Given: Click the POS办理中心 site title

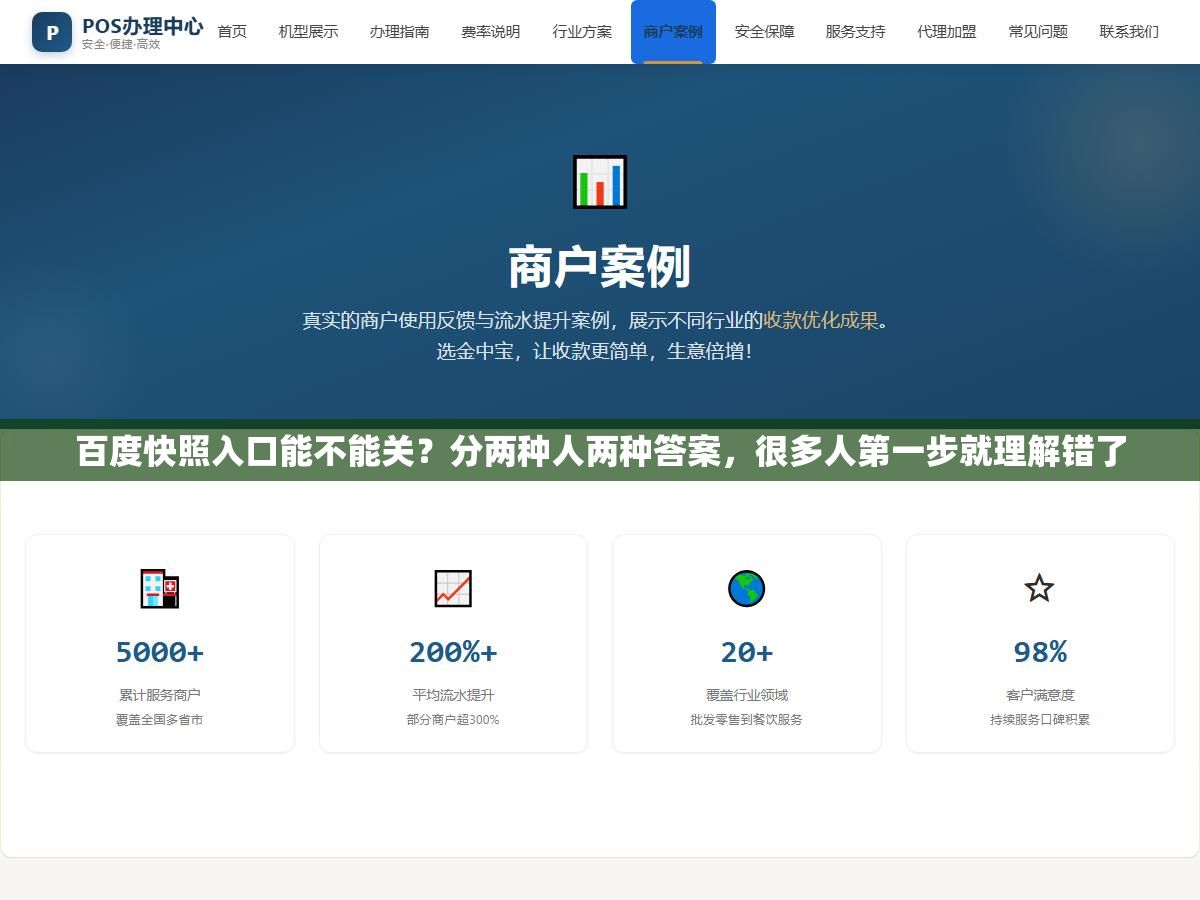Looking at the screenshot, I should tap(142, 26).
